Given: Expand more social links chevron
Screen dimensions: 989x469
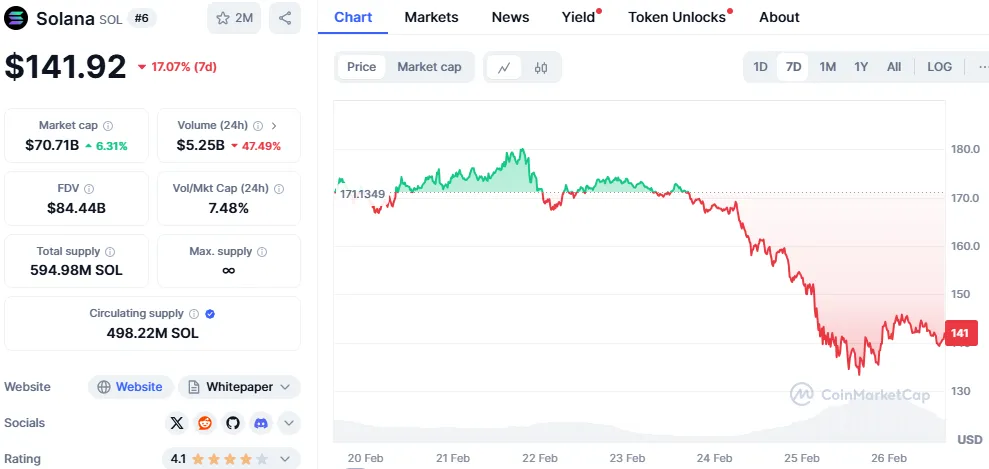Looking at the screenshot, I should click(288, 423).
